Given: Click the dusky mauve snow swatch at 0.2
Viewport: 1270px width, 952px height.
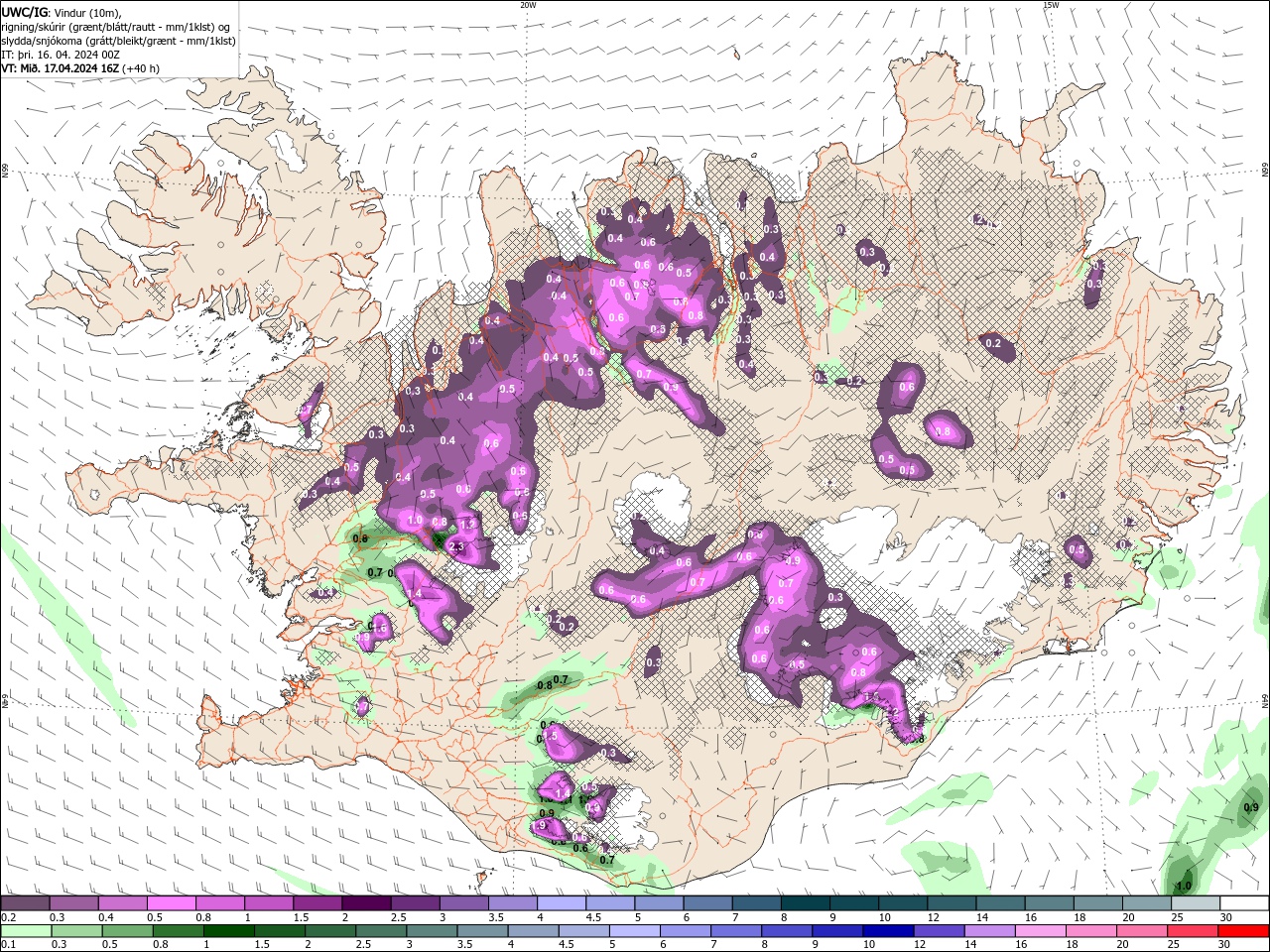Looking at the screenshot, I should coord(25,903).
